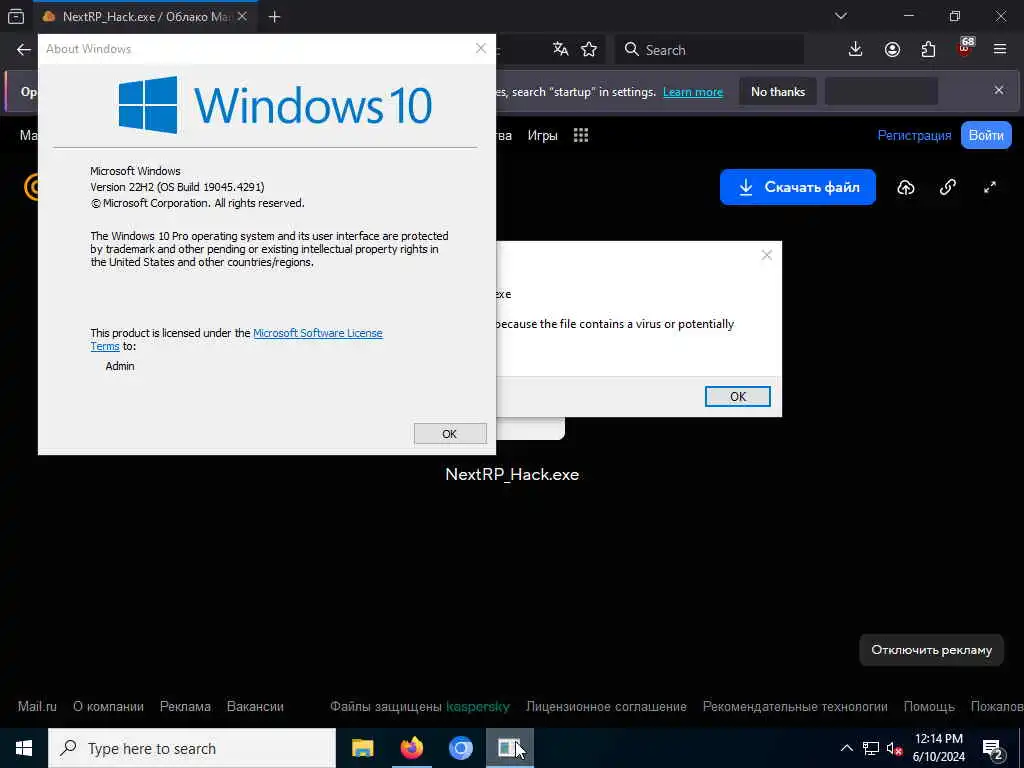Show hidden system tray icons chevron
This screenshot has width=1024, height=768.
tap(846, 748)
